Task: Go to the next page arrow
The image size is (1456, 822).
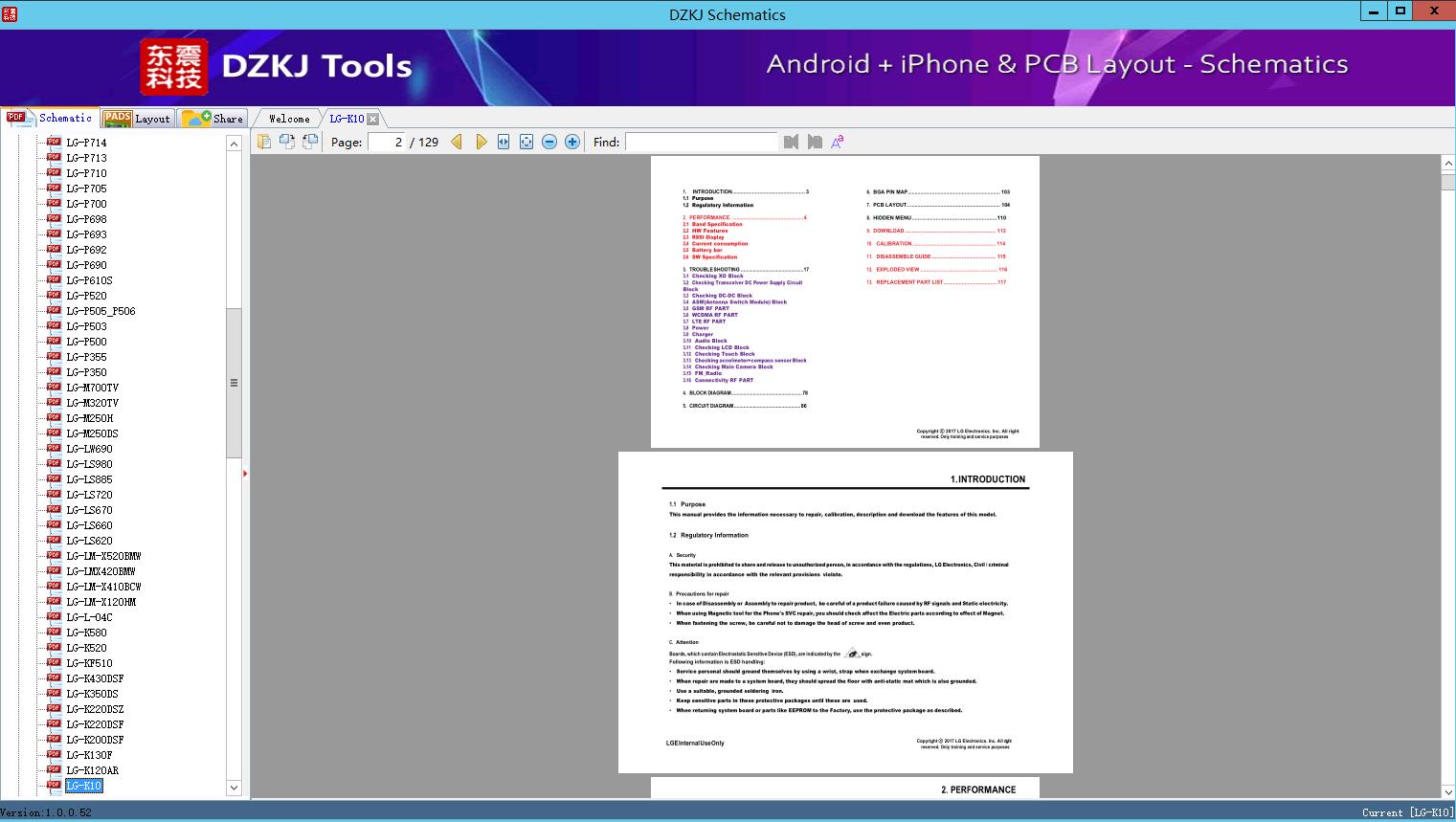Action: pyautogui.click(x=482, y=142)
